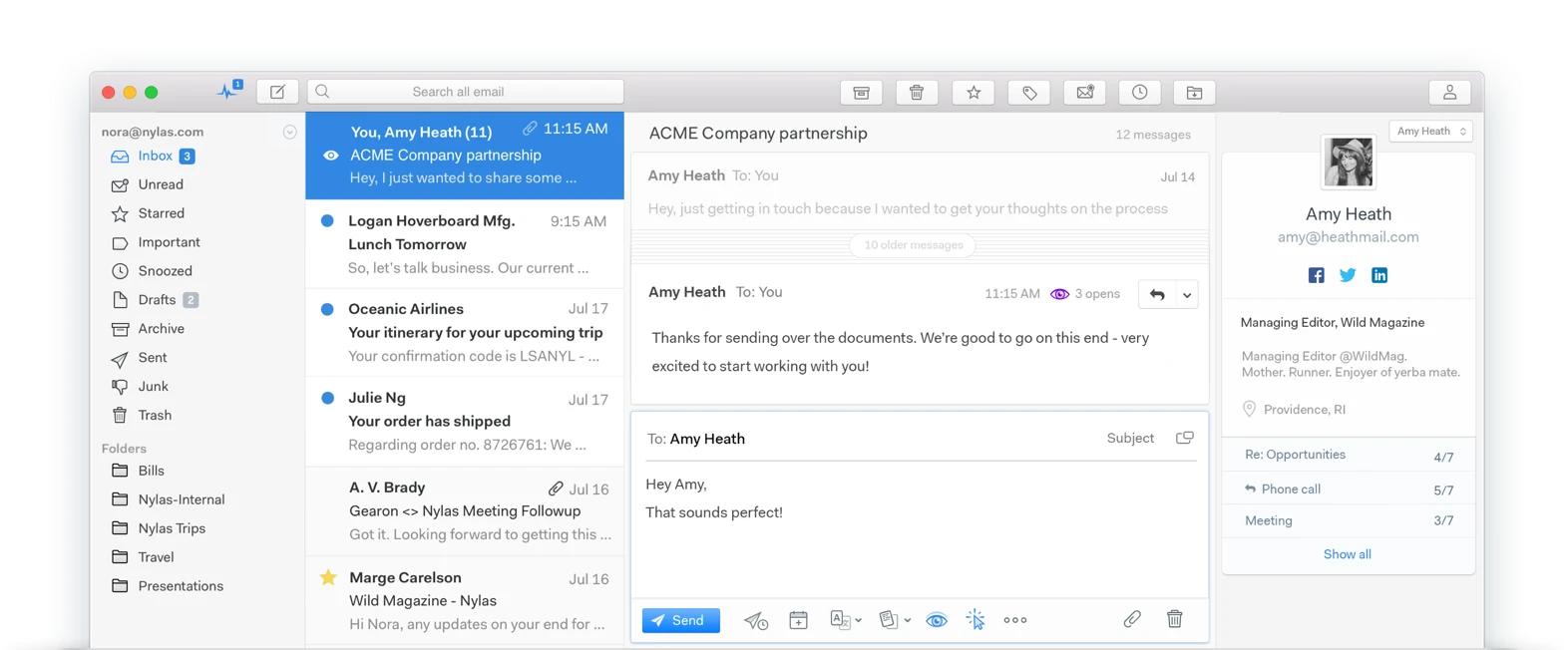Toggle link tracking cursor icon in the composer
Viewport: 1568px width, 650px height.
pyautogui.click(x=976, y=619)
